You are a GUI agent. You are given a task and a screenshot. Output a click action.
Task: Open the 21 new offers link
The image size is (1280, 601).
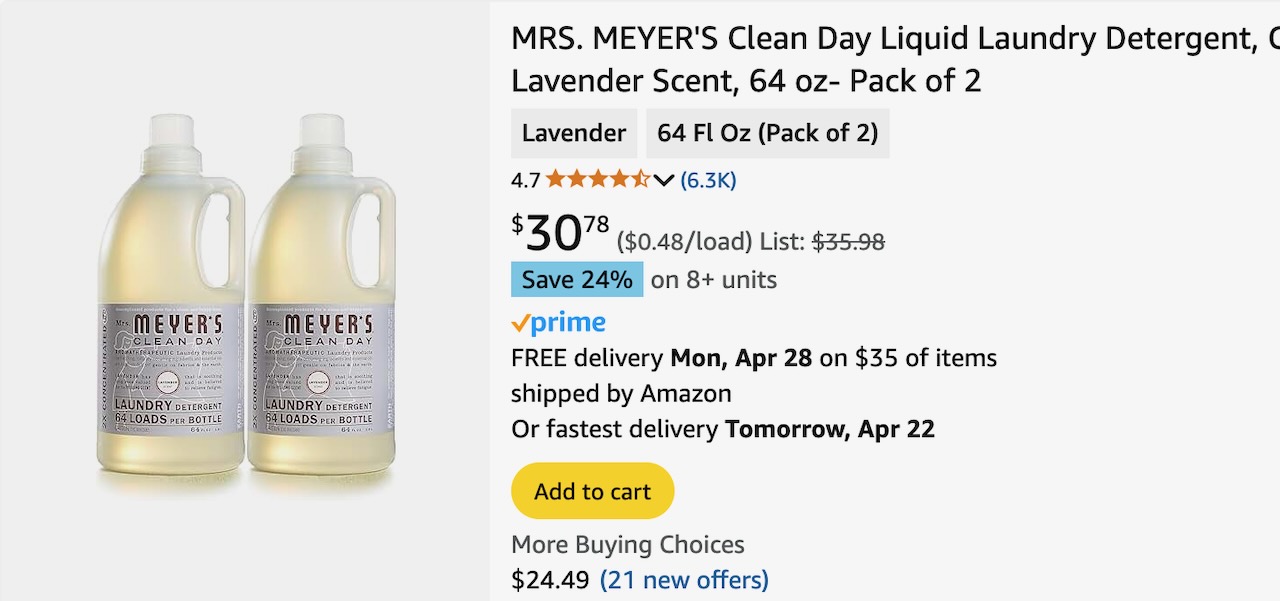click(684, 579)
